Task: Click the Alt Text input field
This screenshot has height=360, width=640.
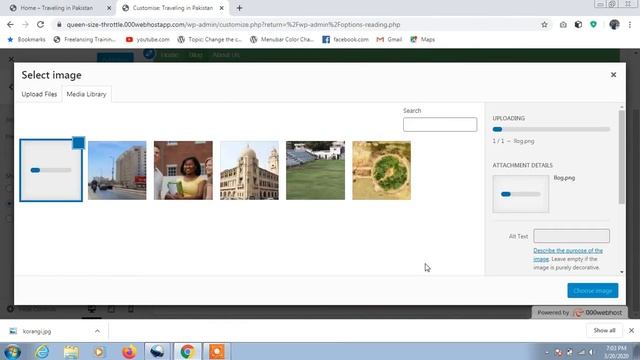Action: point(571,236)
